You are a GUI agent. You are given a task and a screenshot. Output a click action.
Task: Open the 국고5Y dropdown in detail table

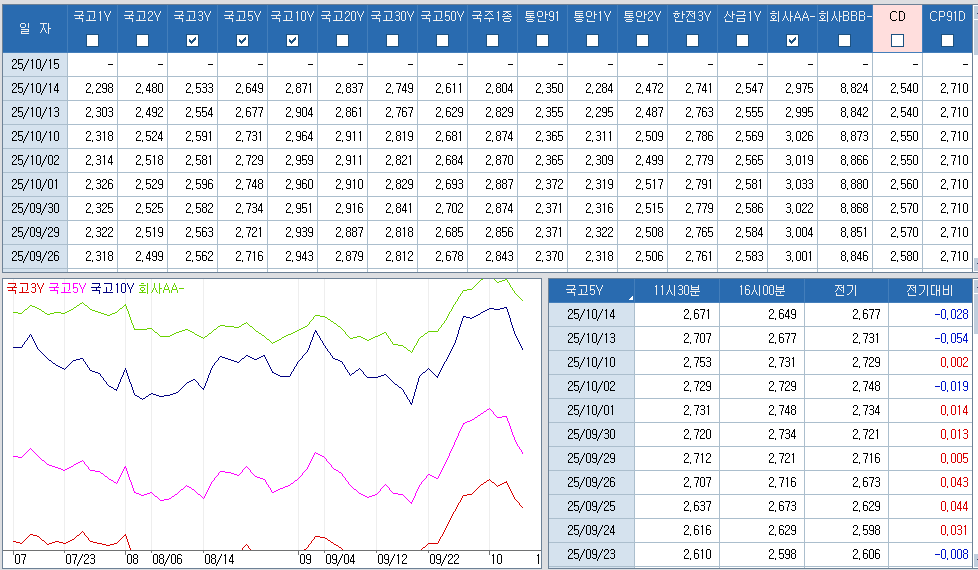[631, 298]
